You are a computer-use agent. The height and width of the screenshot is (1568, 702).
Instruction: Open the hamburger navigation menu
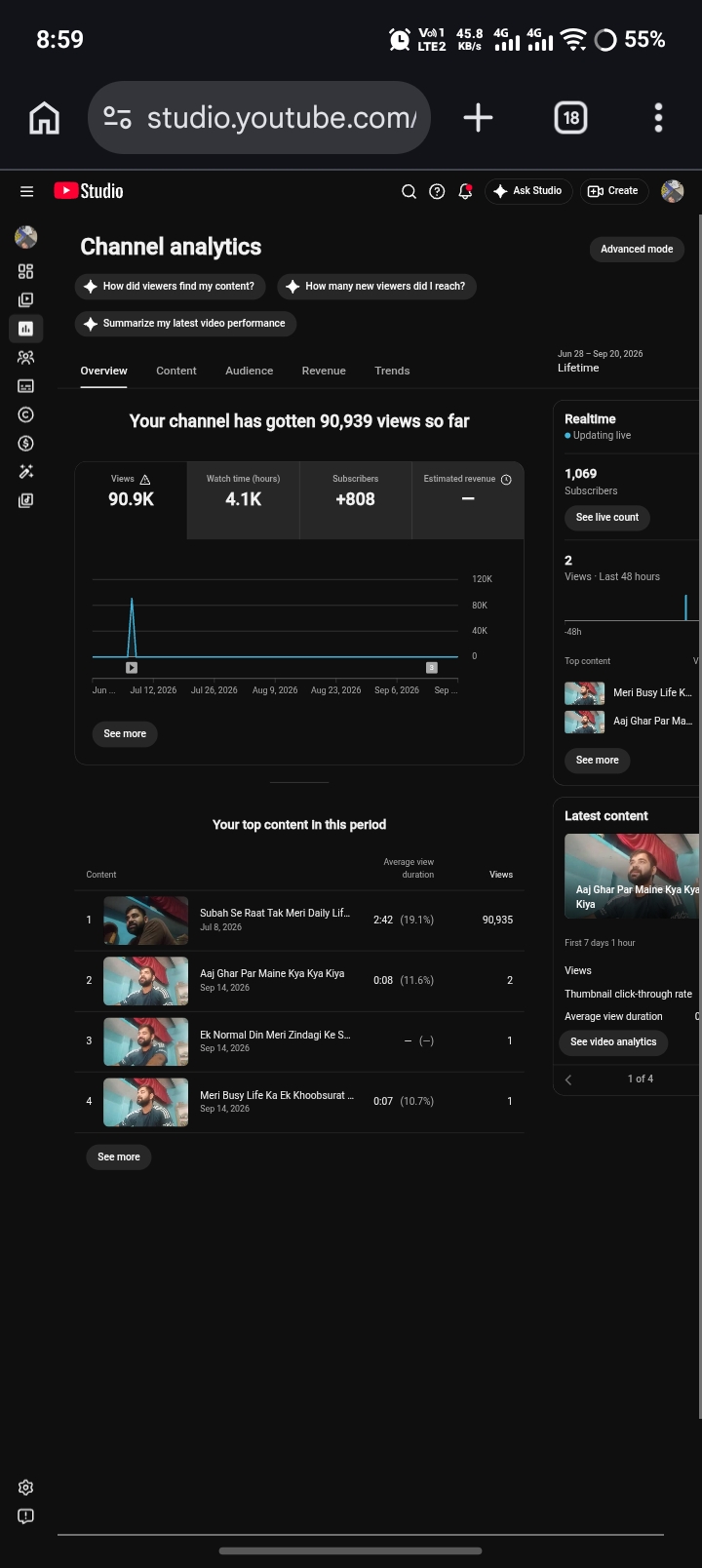[27, 191]
